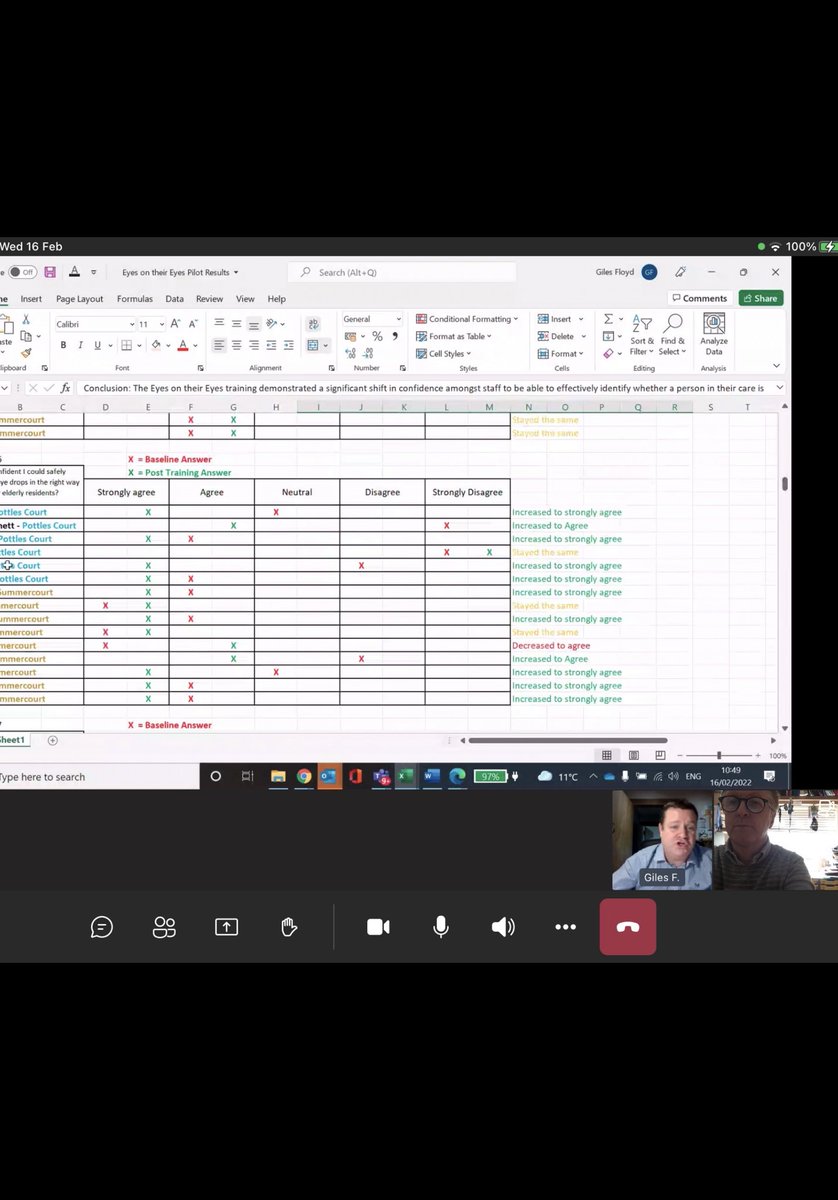Screen dimensions: 838x1200
Task: Decrease the font size
Action: [193, 323]
